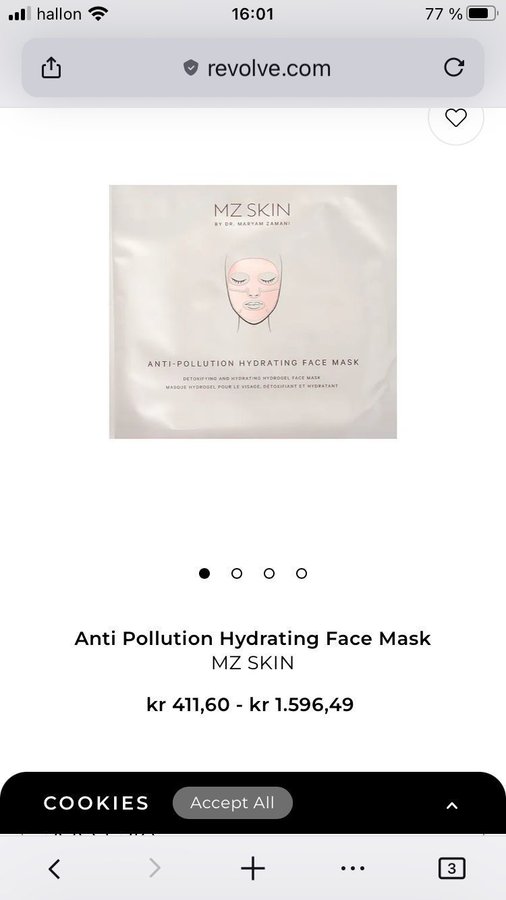The image size is (506, 900).
Task: Go back using the browser back arrow
Action: (55, 868)
